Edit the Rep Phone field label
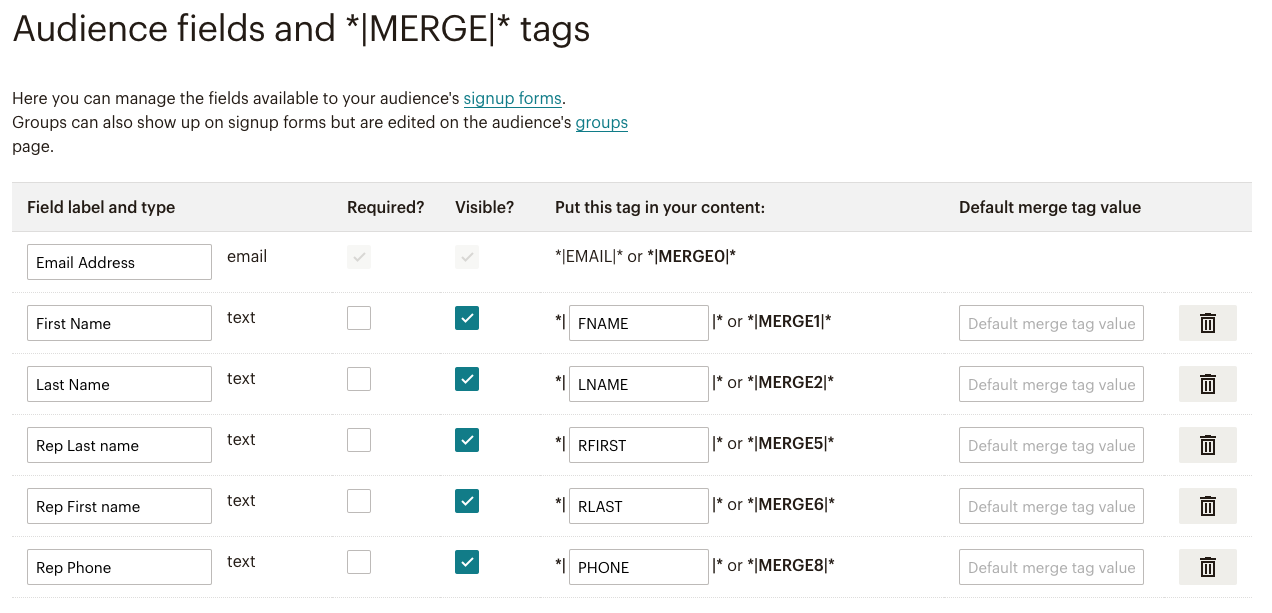 coord(119,567)
